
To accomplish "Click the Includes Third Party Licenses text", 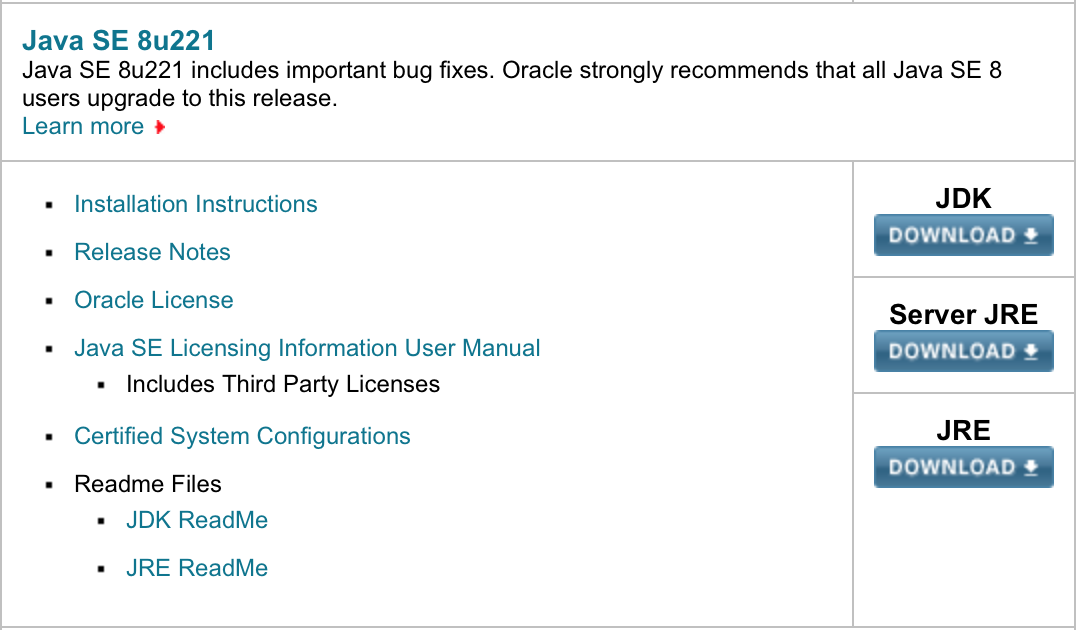I will tap(283, 384).
